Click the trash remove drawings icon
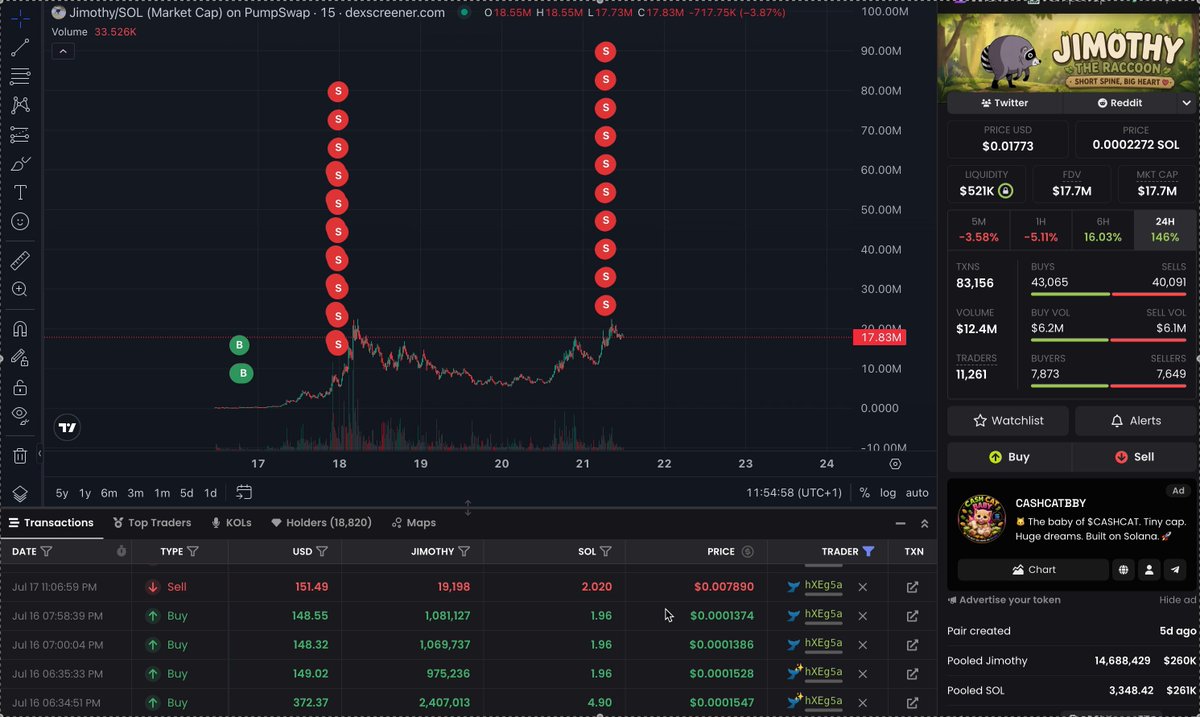Image resolution: width=1200 pixels, height=717 pixels. [20, 456]
